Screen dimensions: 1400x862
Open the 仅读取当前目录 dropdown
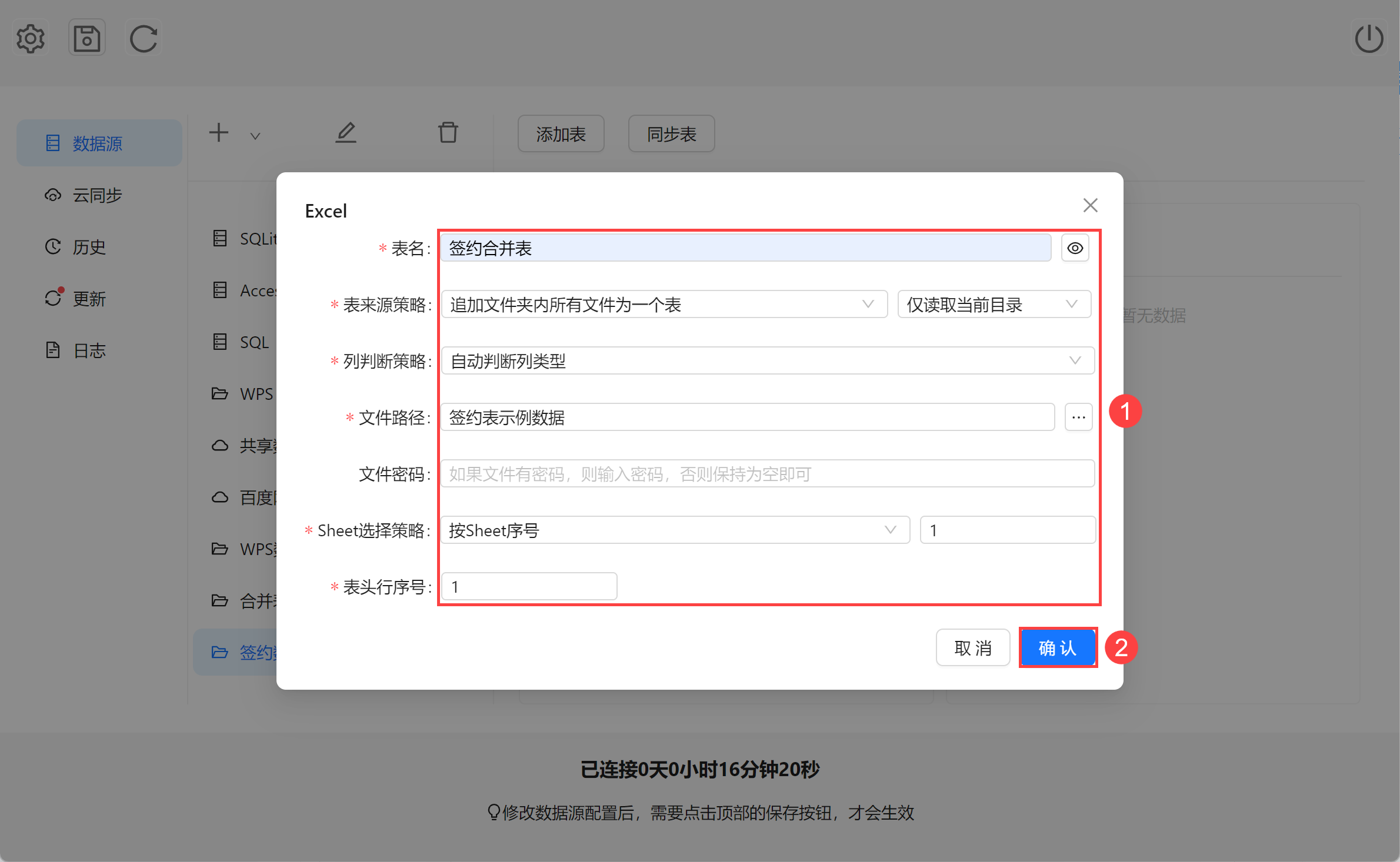[994, 305]
